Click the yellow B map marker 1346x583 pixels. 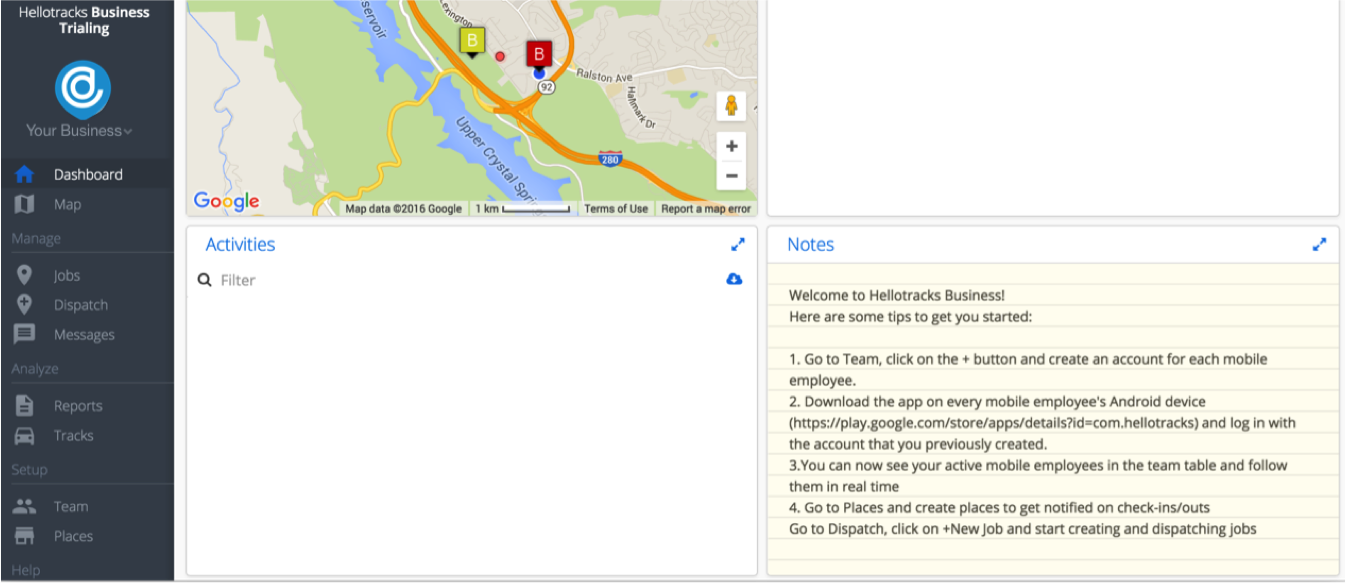[x=472, y=42]
